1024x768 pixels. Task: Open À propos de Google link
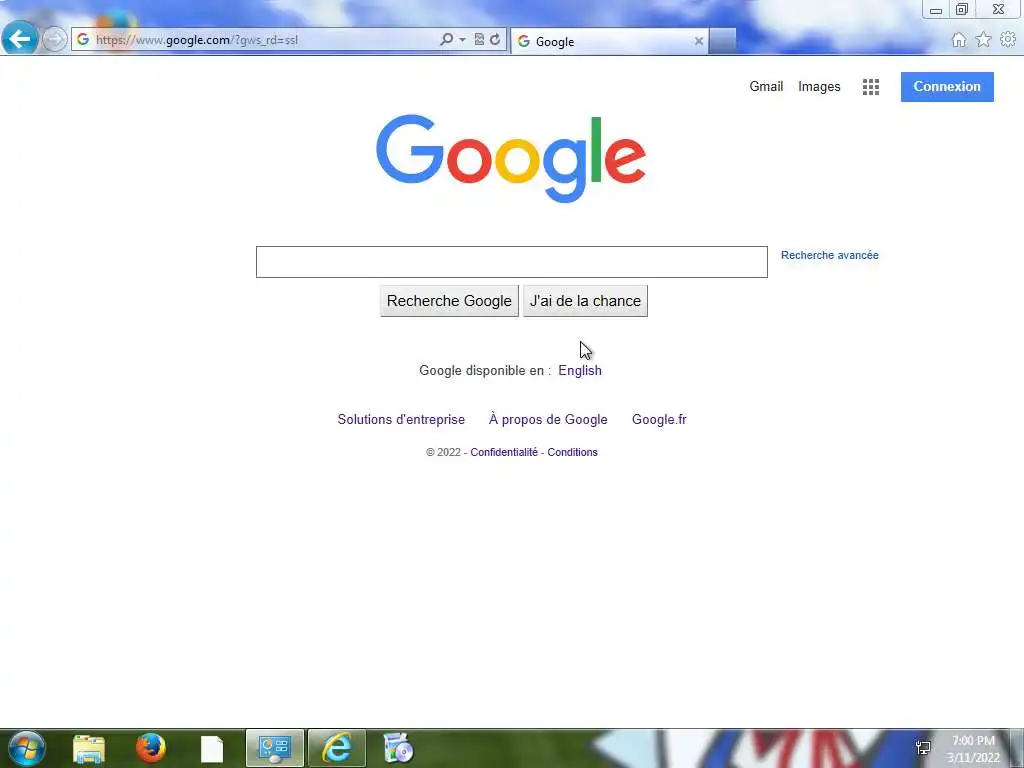coord(548,419)
